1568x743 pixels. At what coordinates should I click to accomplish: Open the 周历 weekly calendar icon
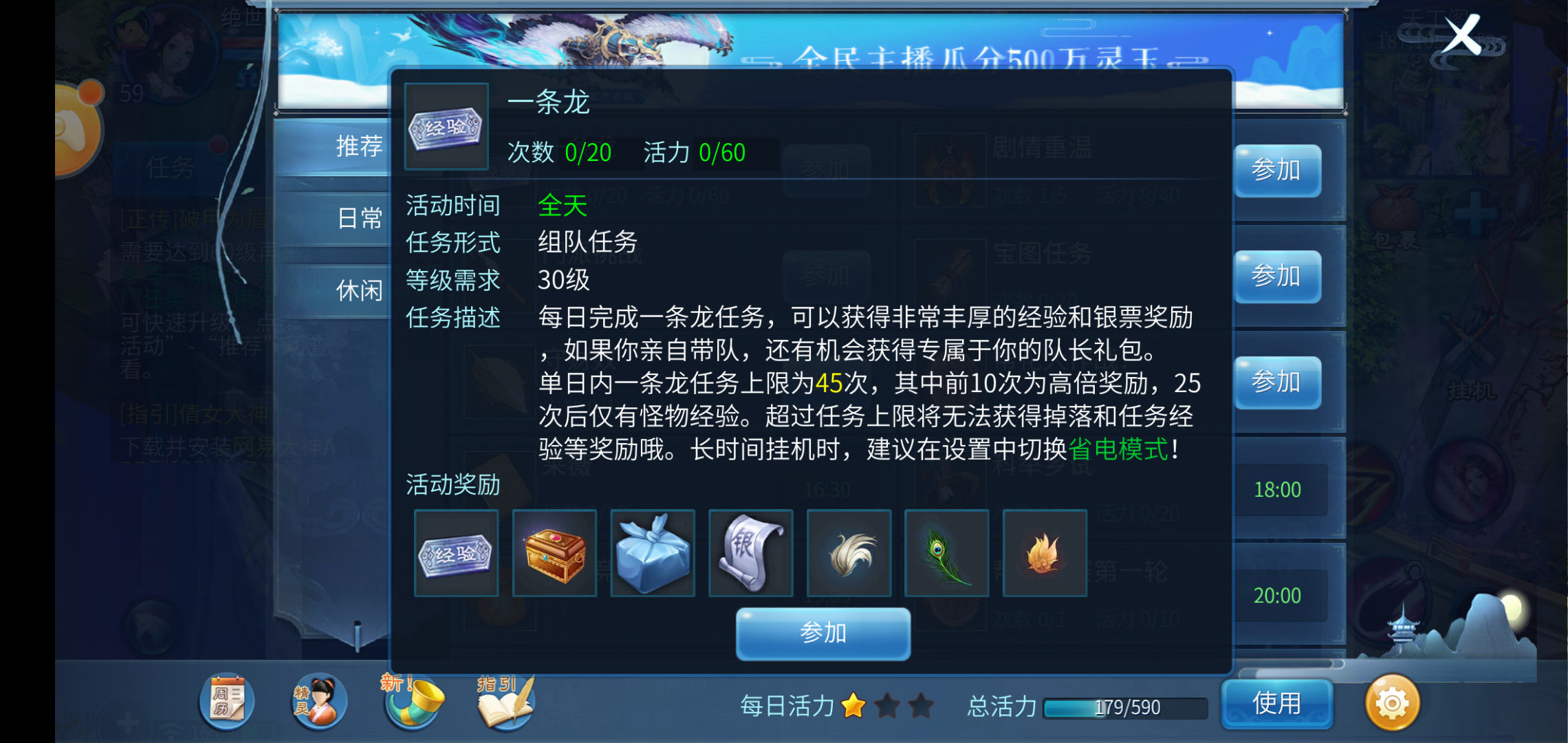point(226,701)
